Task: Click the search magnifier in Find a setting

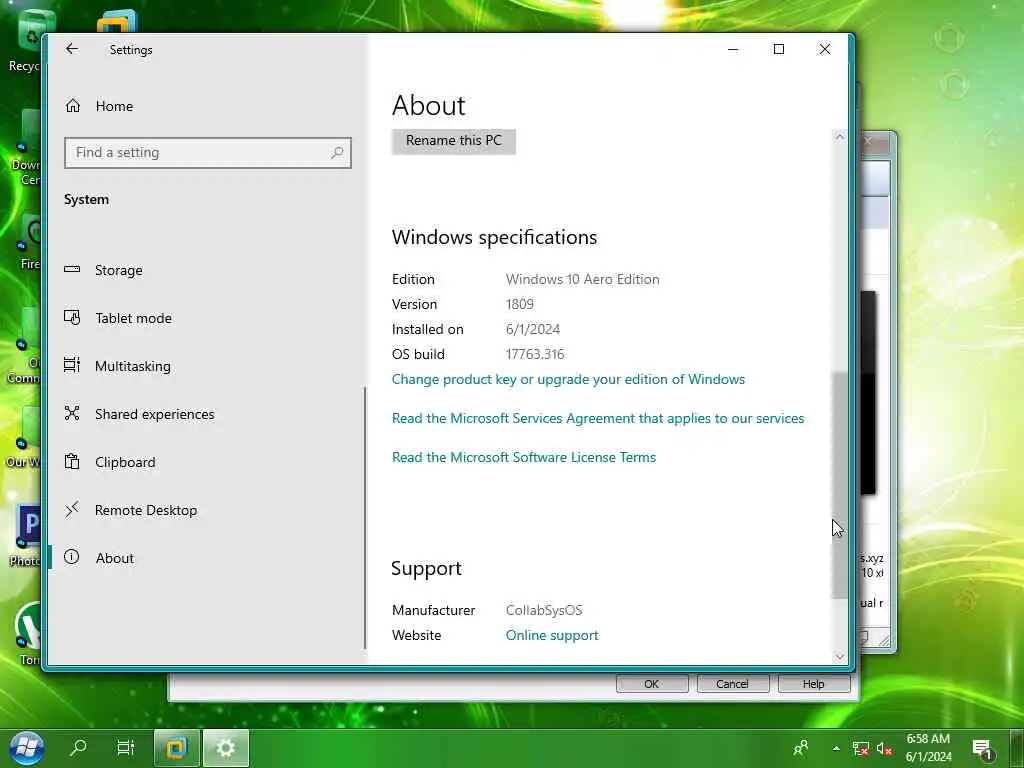Action: 337,153
